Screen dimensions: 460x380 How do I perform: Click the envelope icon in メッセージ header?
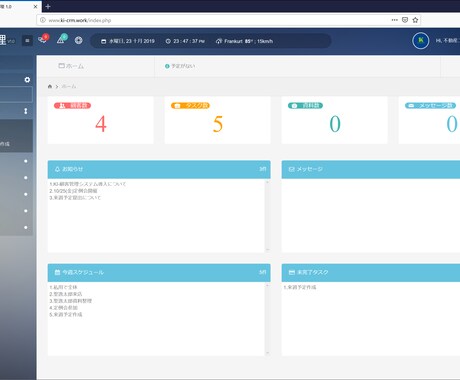point(292,169)
